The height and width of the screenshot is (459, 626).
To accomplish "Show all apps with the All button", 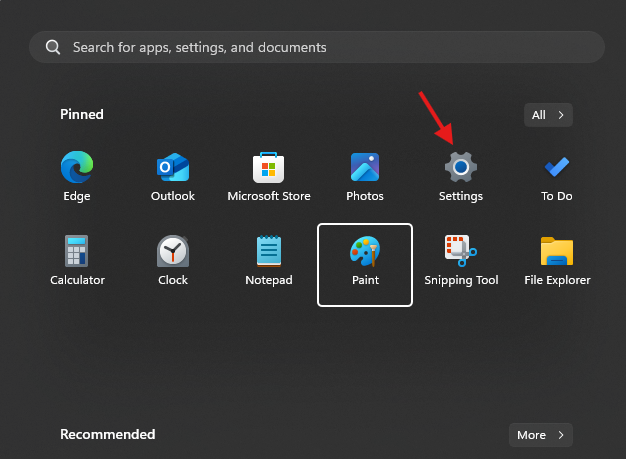I will [x=548, y=115].
